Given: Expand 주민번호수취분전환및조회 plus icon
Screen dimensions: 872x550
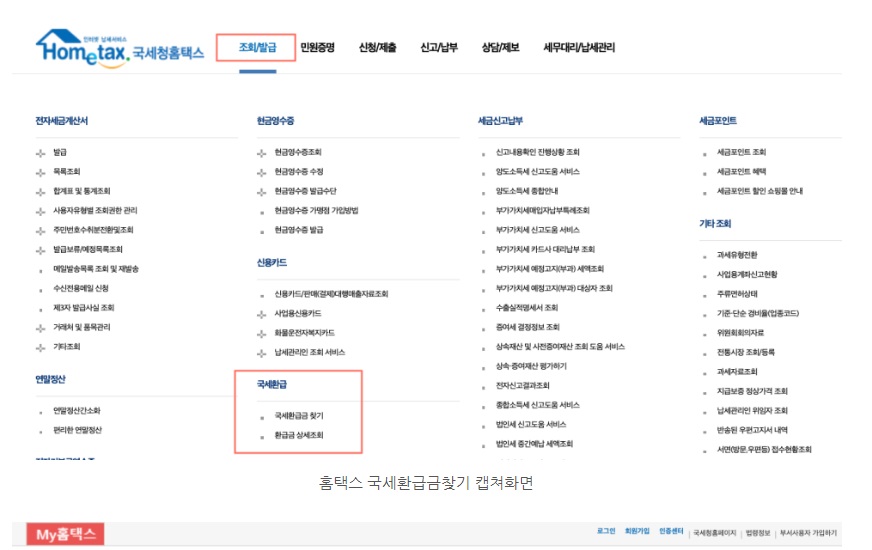Looking at the screenshot, I should [x=41, y=231].
